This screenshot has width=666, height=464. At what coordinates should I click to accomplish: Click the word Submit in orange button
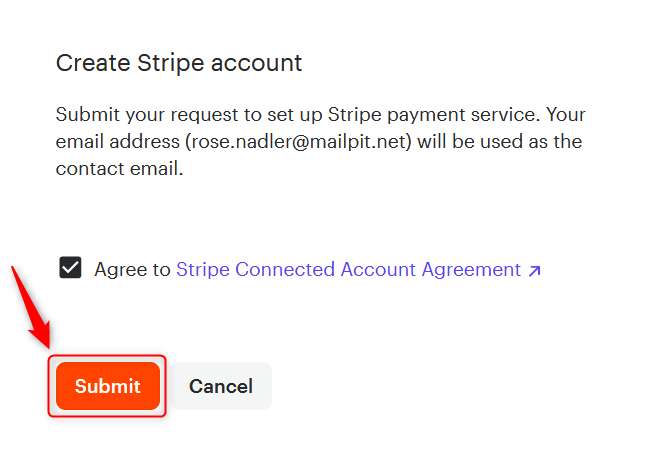click(x=108, y=386)
